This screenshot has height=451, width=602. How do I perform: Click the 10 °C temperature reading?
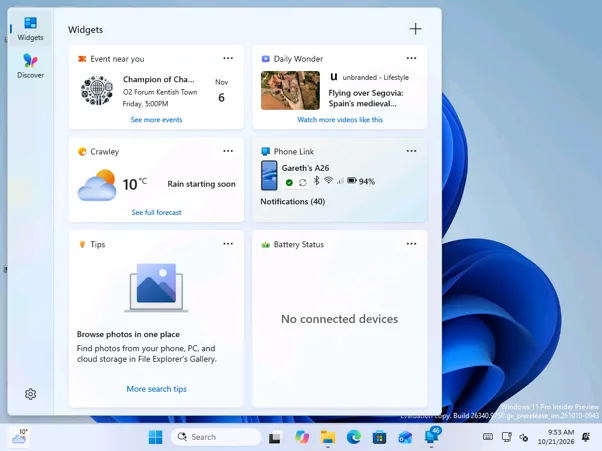point(134,184)
